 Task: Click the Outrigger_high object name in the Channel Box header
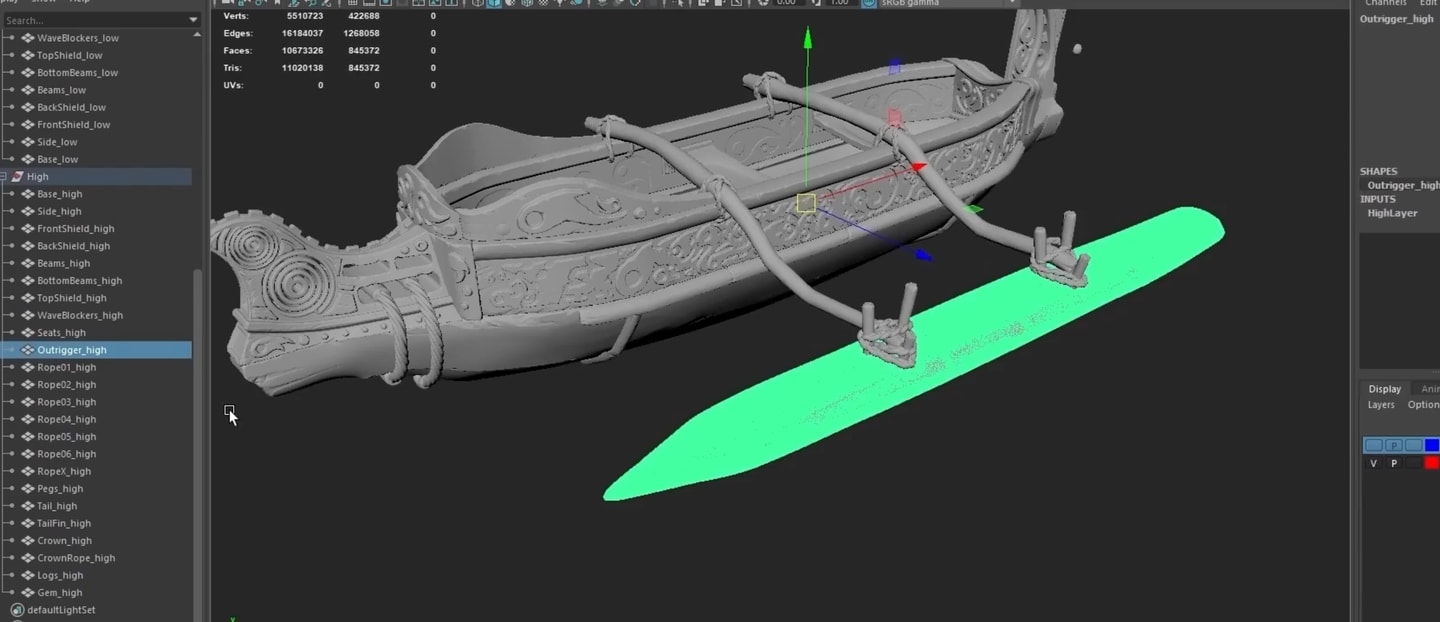[x=1396, y=19]
